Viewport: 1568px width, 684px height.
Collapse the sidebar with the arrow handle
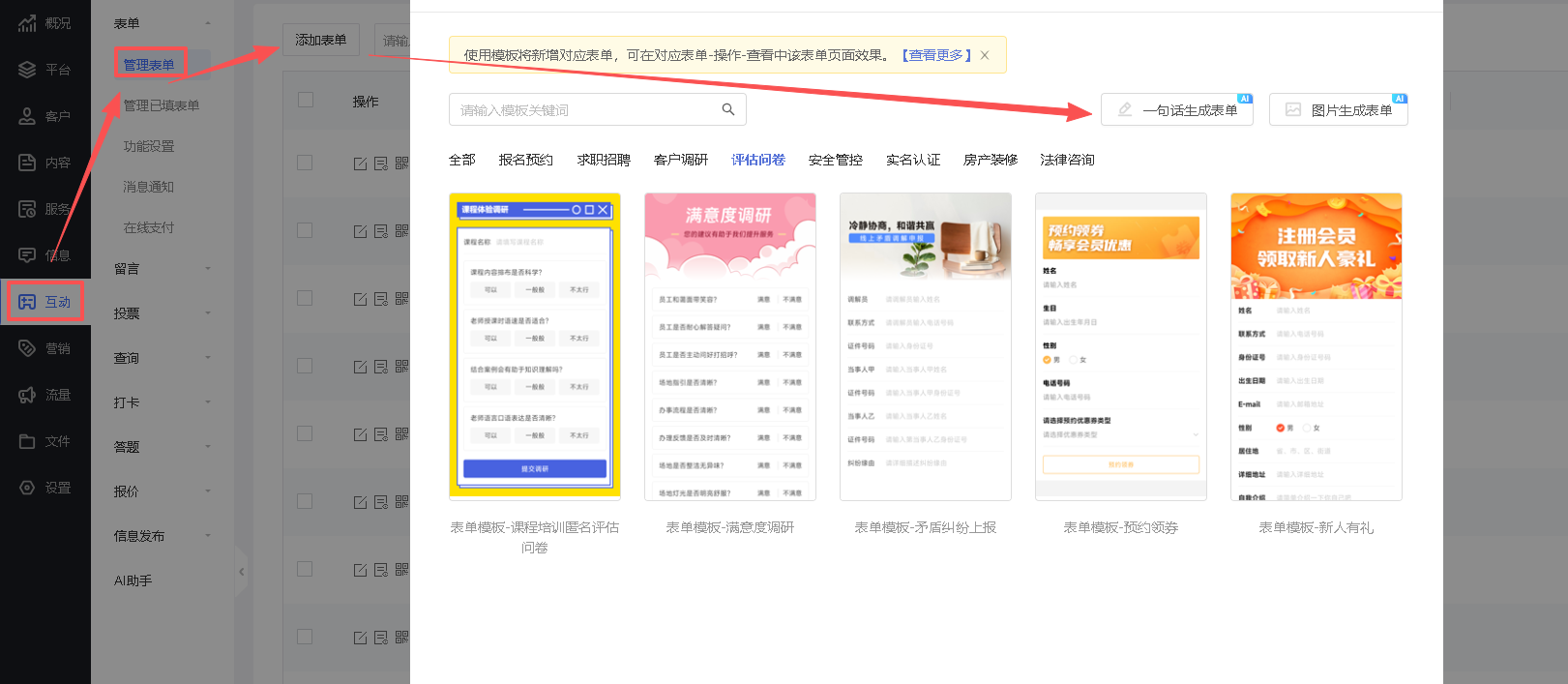click(x=241, y=572)
